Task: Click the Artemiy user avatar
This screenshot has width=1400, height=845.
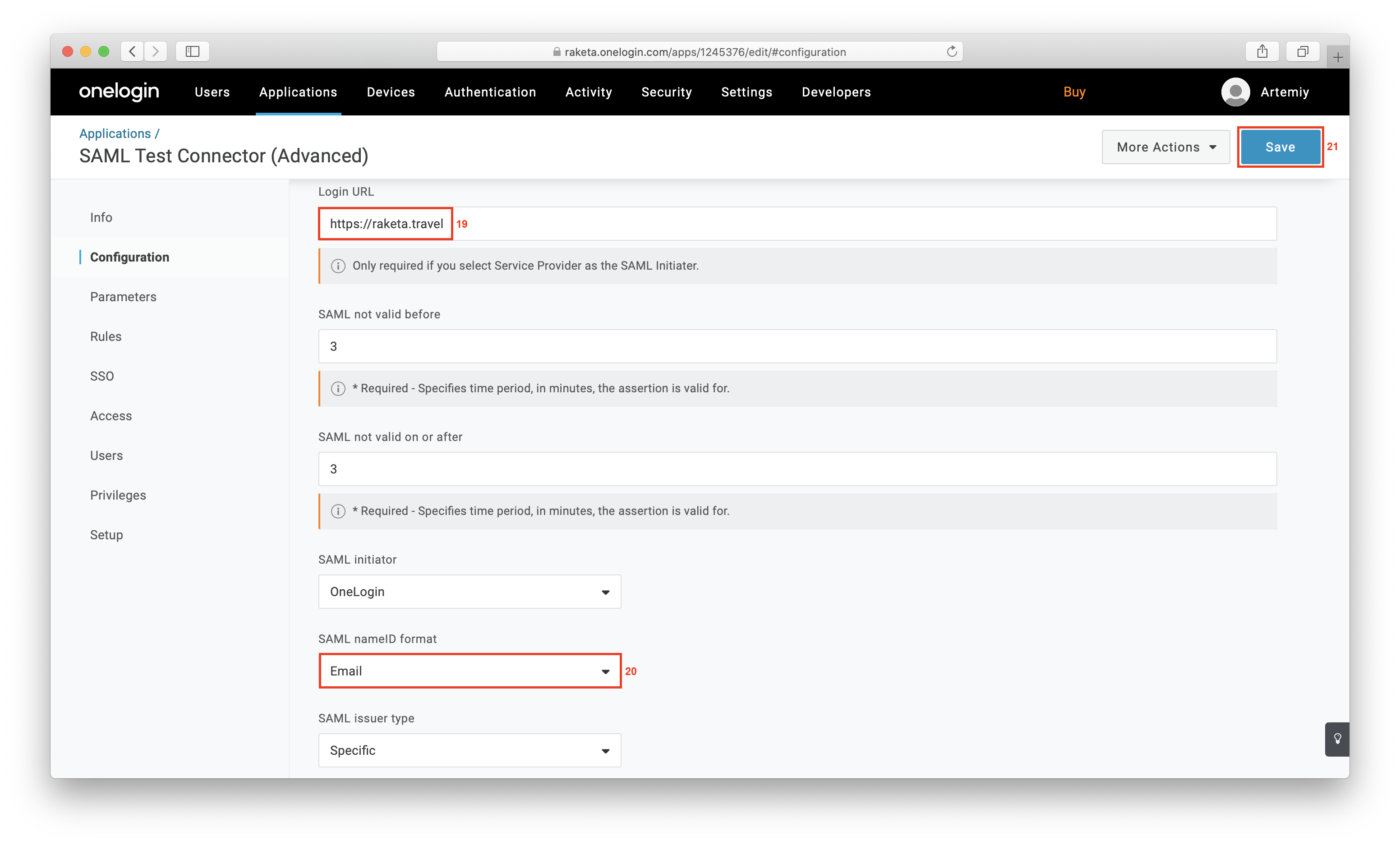Action: tap(1235, 92)
